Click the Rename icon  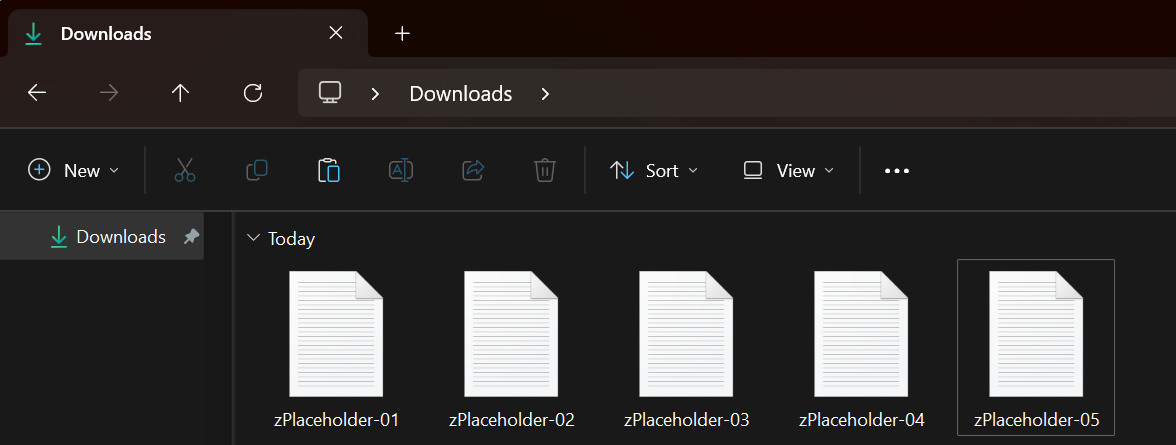point(400,170)
